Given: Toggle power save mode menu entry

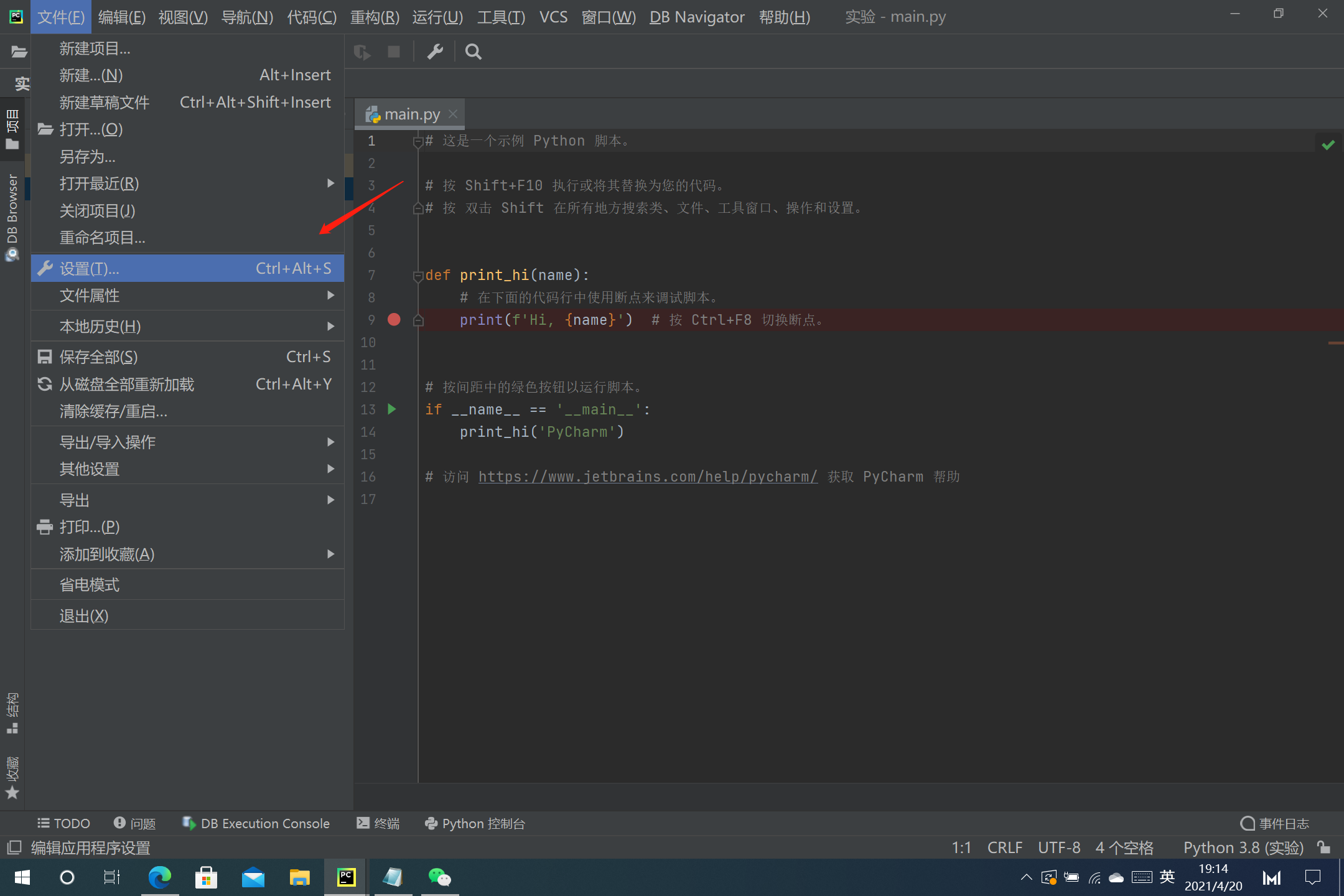Looking at the screenshot, I should click(90, 584).
